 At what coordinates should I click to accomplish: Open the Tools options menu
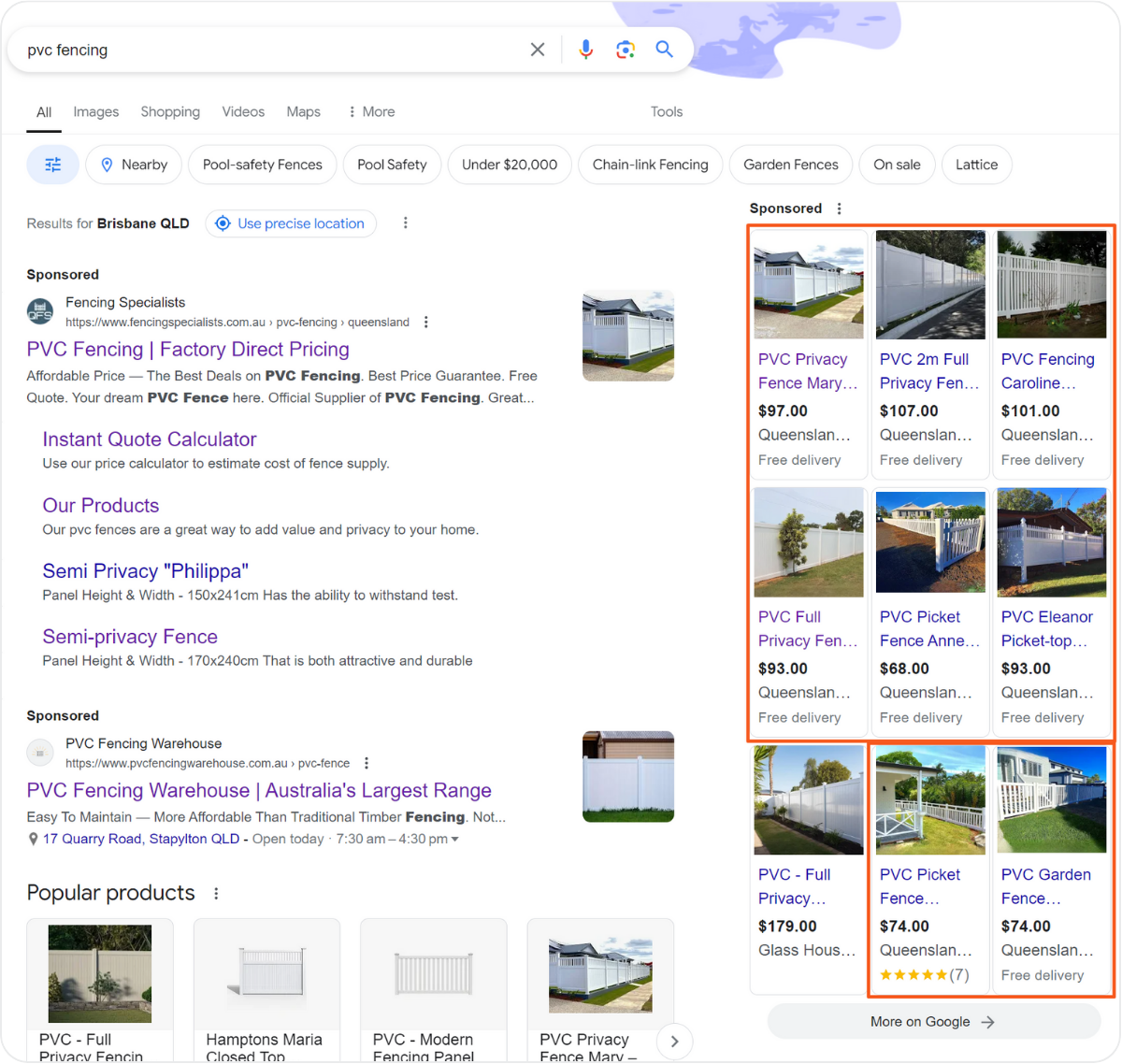coord(667,111)
